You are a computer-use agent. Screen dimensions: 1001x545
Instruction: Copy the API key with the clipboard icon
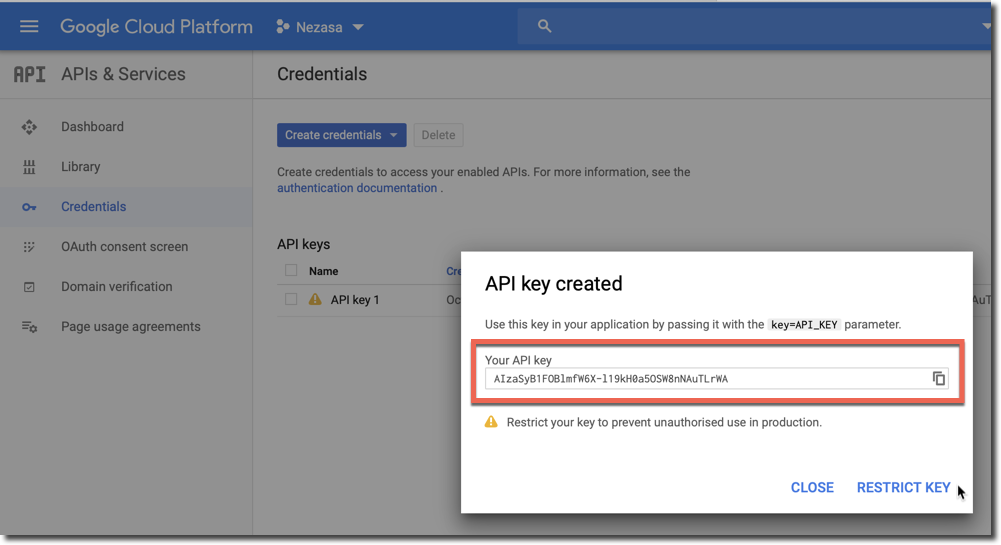pos(938,378)
